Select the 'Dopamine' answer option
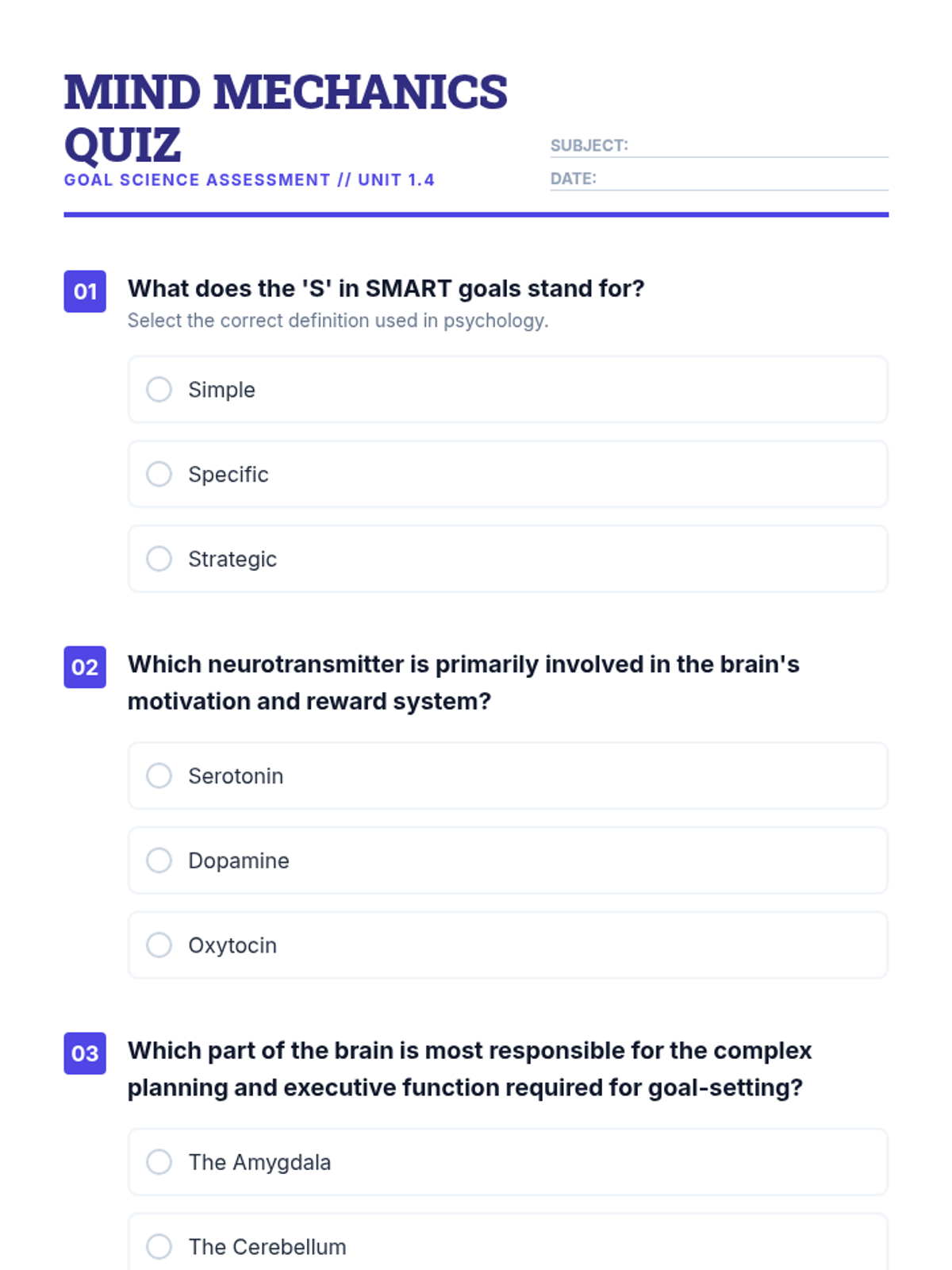Image resolution: width=952 pixels, height=1270 pixels. pos(159,860)
